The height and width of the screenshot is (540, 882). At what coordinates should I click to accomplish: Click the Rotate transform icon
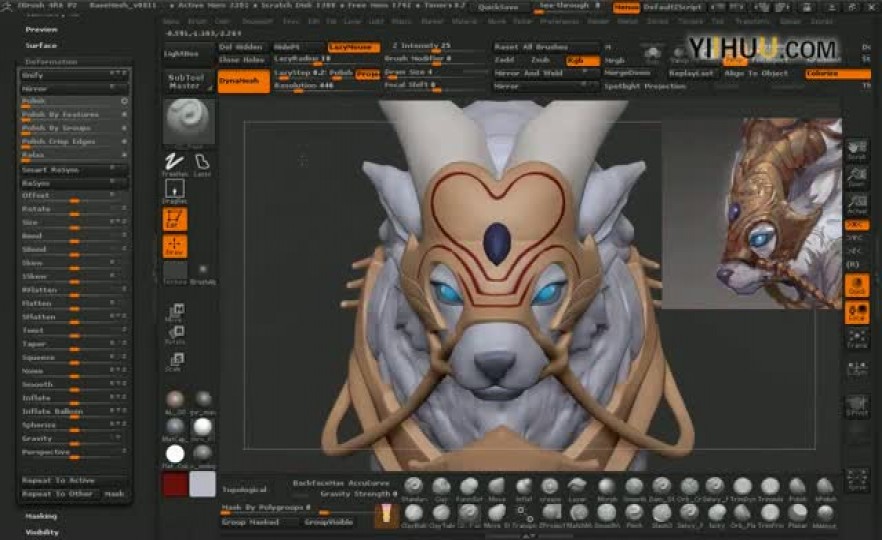(175, 335)
